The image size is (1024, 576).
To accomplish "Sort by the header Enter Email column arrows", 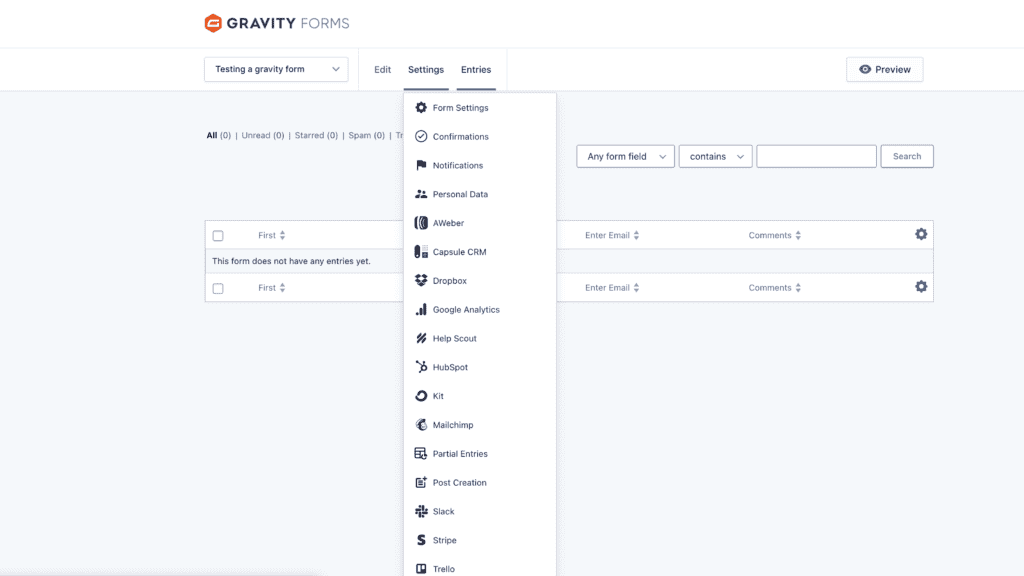I will [636, 235].
